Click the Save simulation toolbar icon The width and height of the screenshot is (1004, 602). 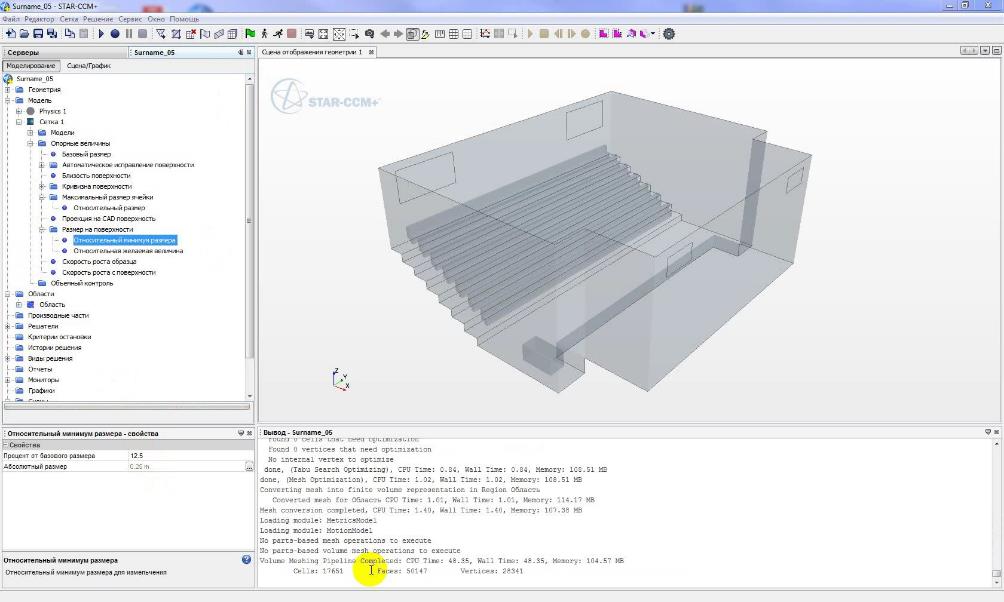click(x=38, y=33)
